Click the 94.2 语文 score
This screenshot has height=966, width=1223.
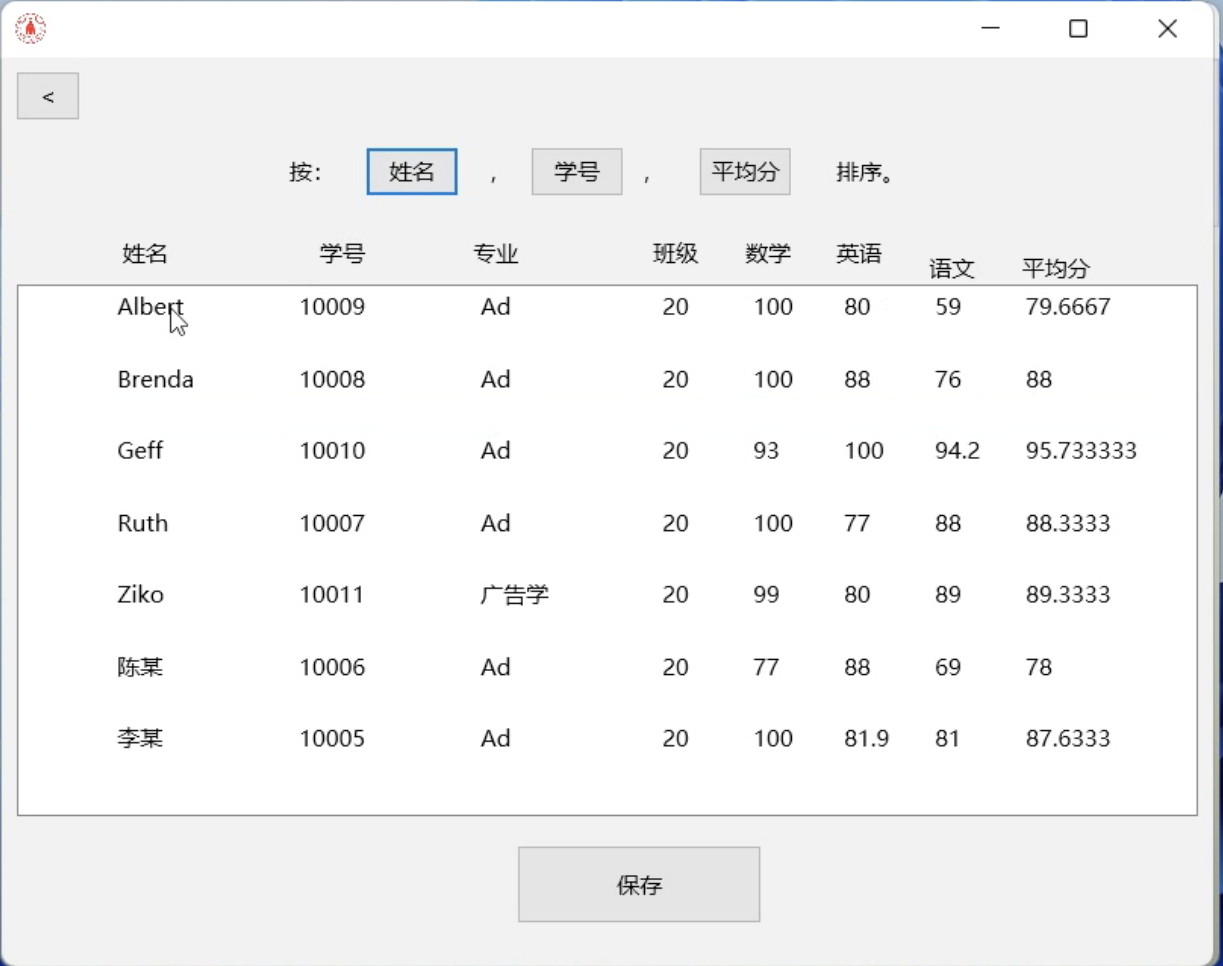(957, 451)
